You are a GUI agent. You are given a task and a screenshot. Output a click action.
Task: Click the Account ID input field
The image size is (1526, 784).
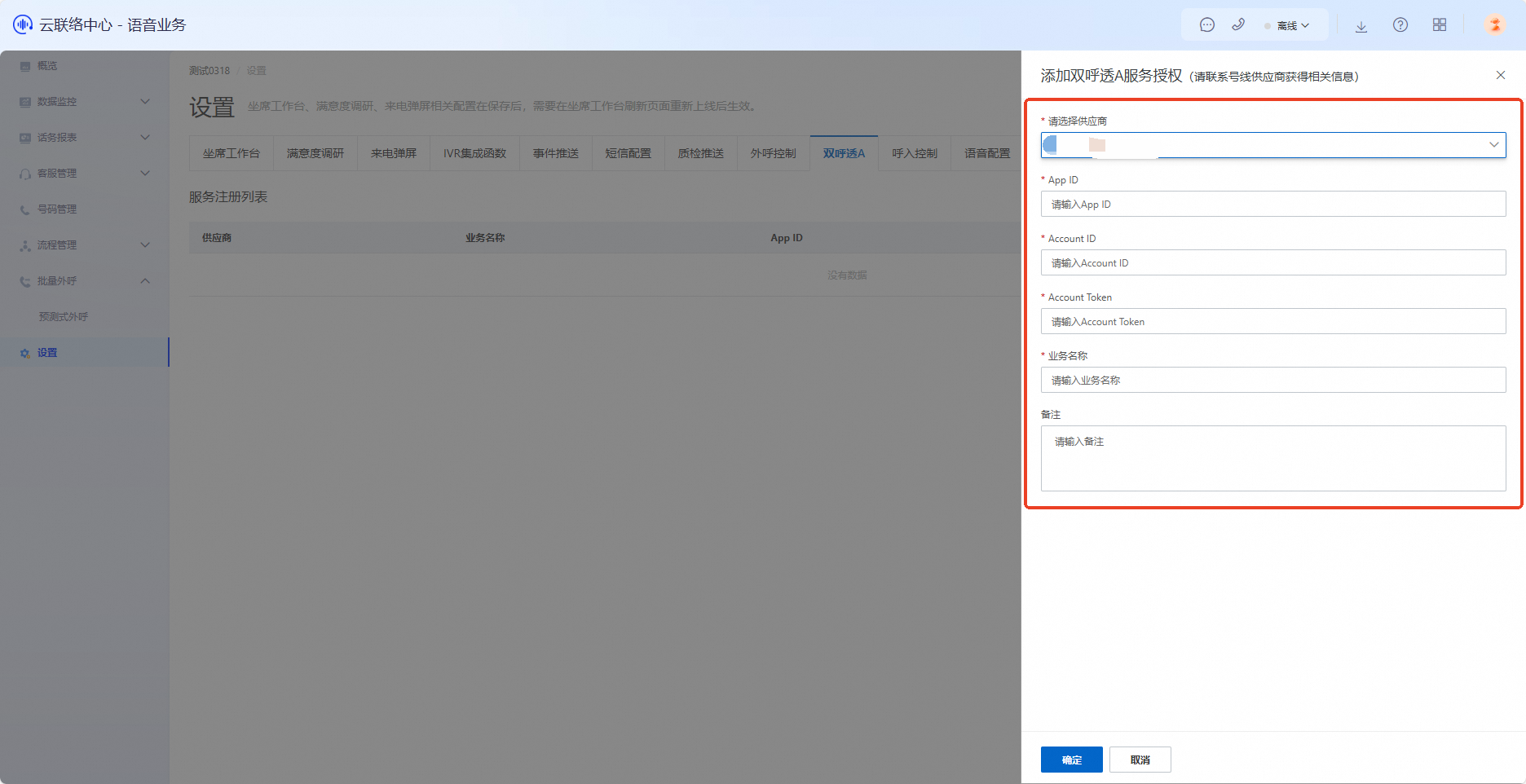(x=1273, y=262)
